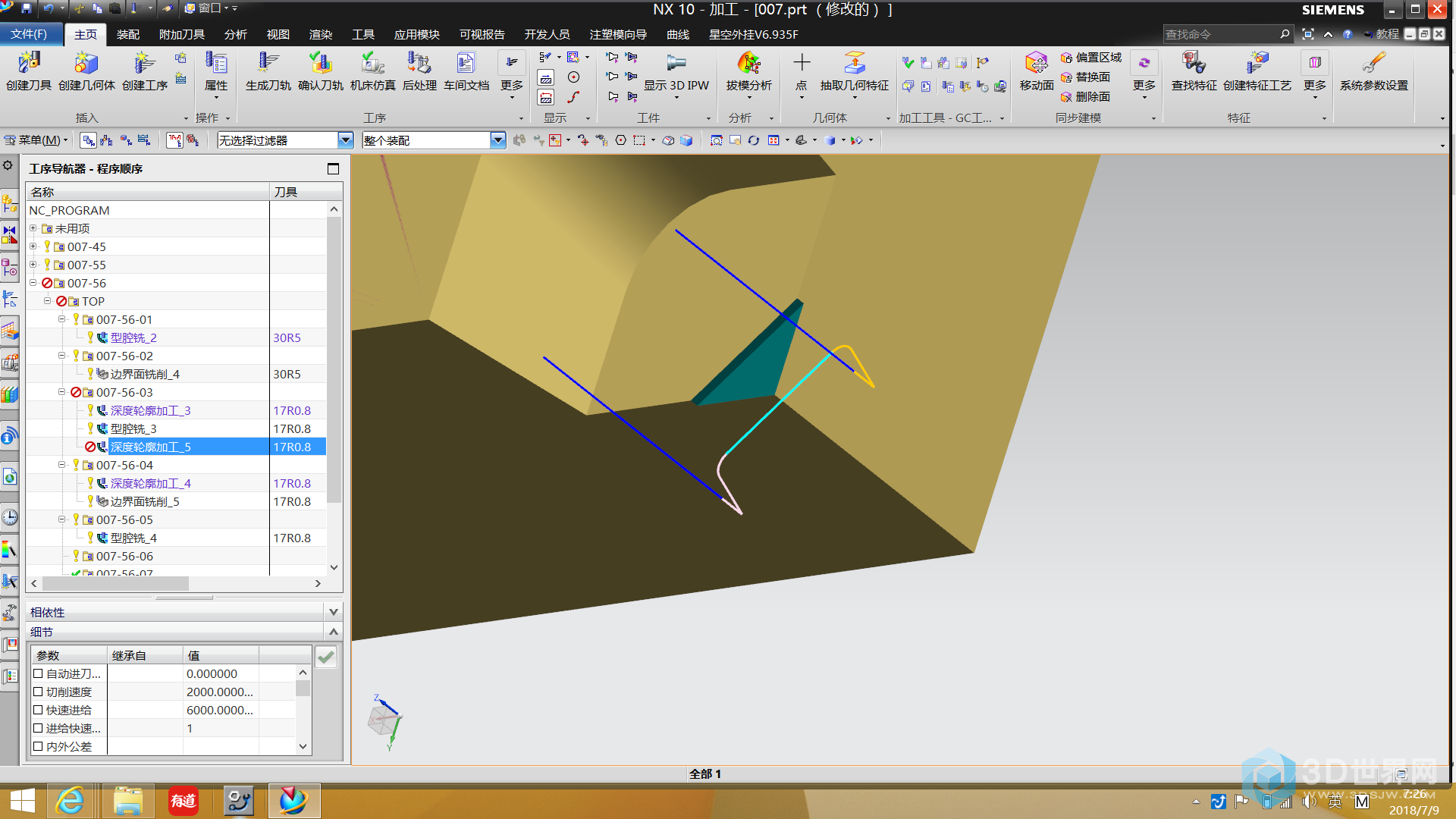Toggle the 快速进给 parameter checkbox
1456x819 pixels.
tap(38, 710)
